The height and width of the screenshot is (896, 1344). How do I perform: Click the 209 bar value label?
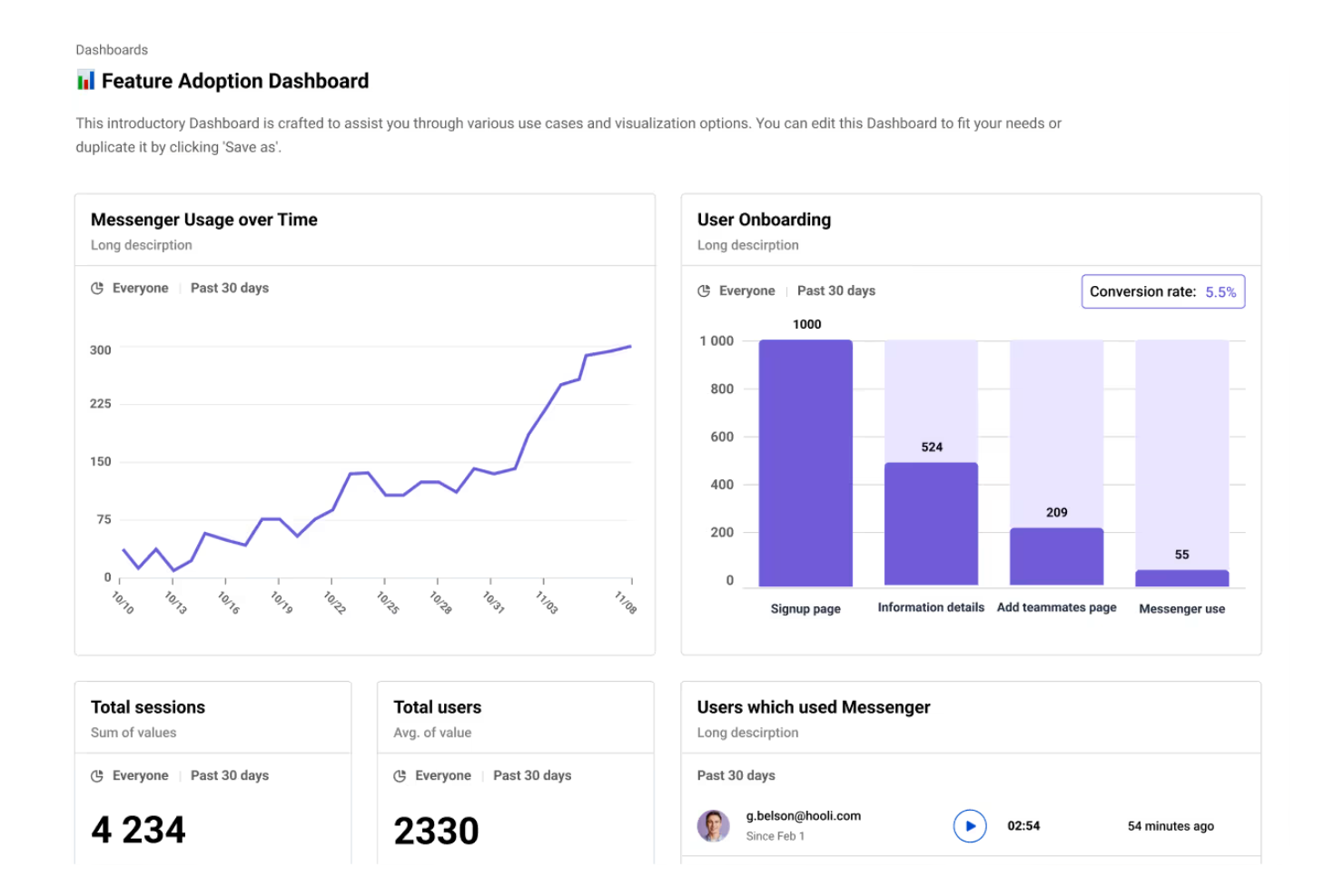coord(1057,512)
